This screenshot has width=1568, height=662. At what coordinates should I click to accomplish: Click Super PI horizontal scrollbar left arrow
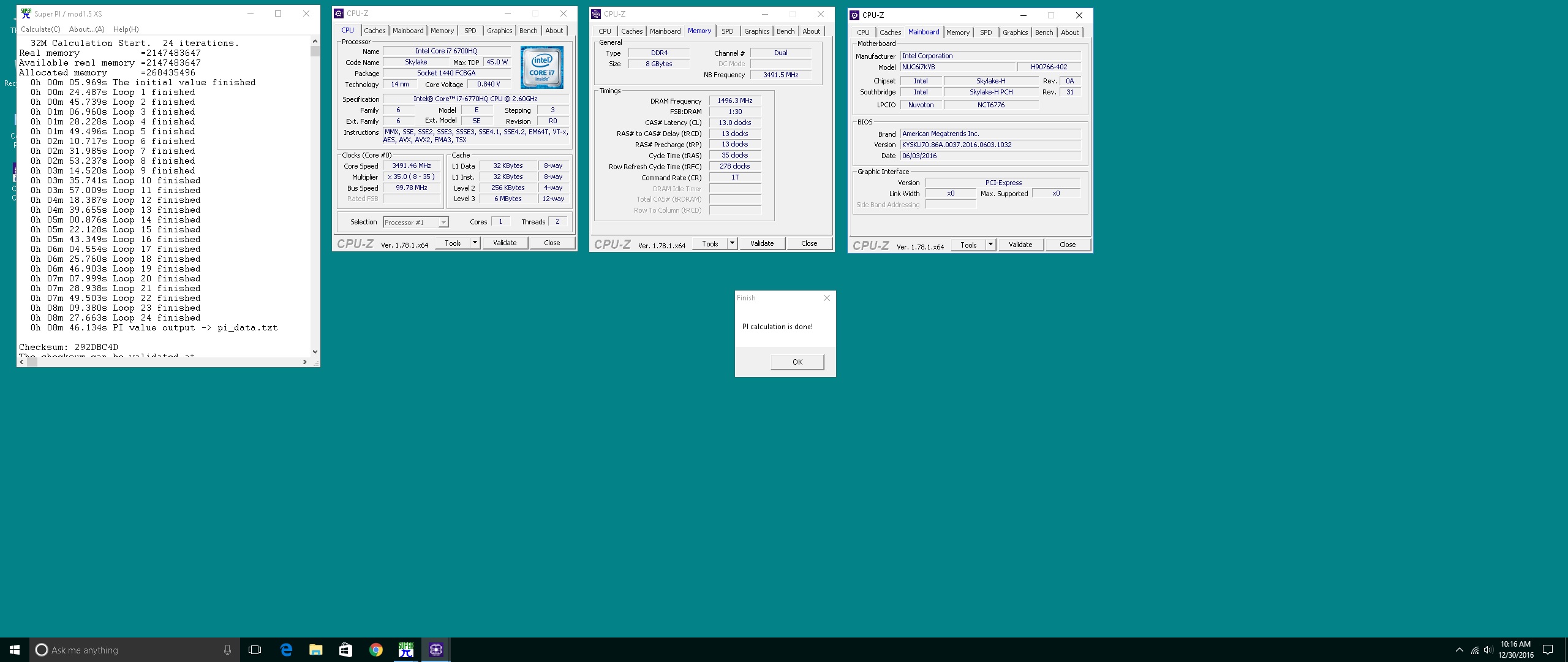21,362
